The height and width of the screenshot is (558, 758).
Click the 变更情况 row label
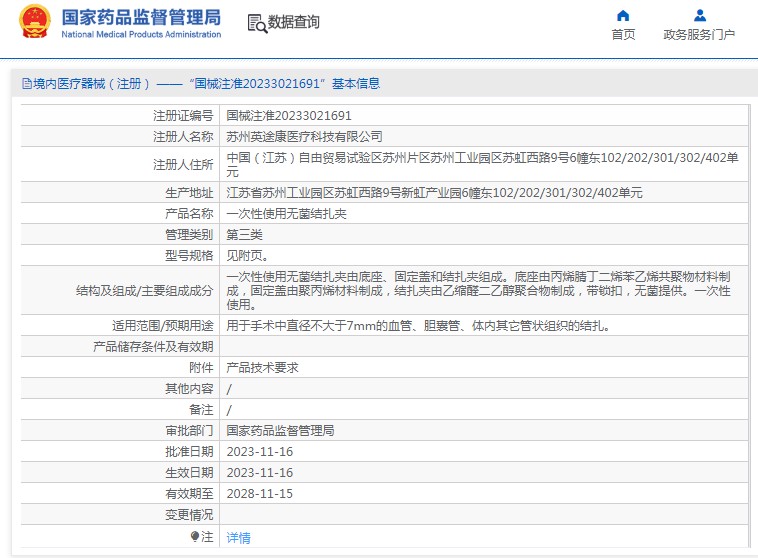click(x=189, y=514)
